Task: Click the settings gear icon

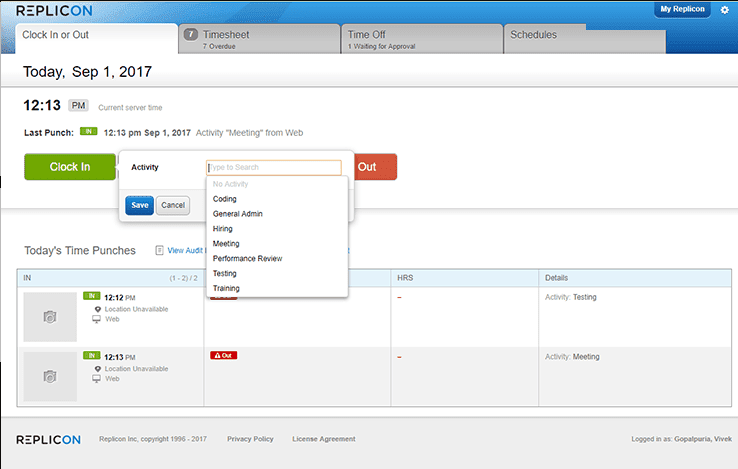Action: pyautogui.click(x=725, y=10)
